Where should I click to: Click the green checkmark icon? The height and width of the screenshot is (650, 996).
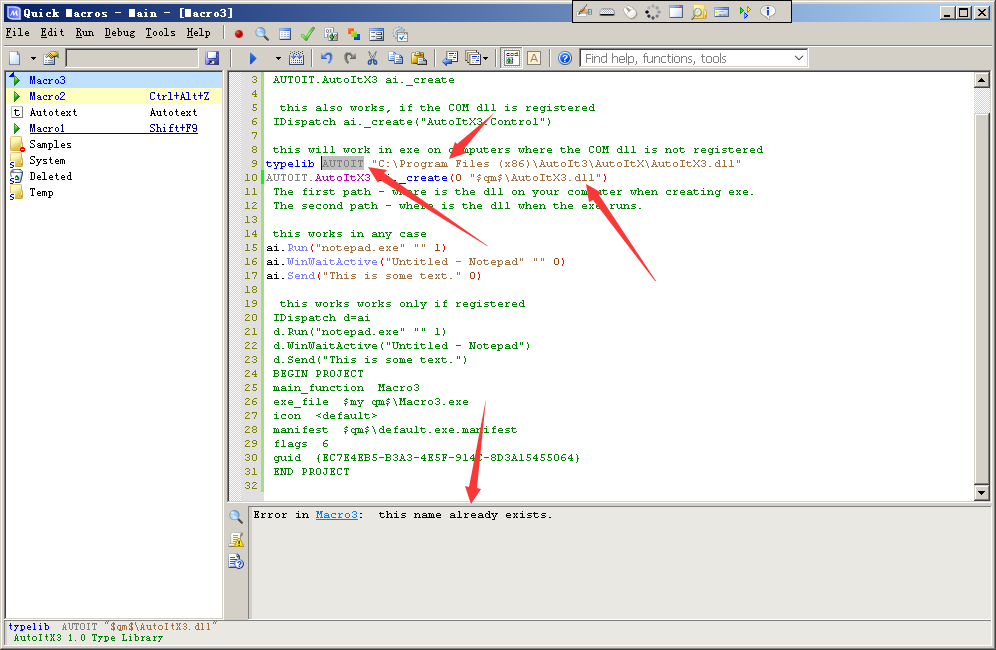click(x=307, y=34)
